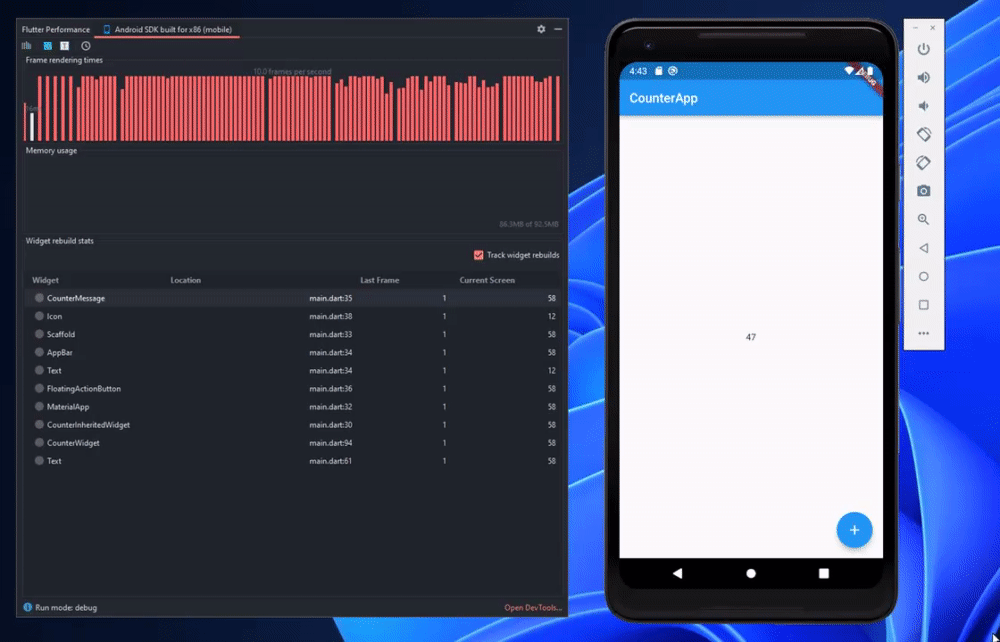Click the counter value 47

pyautogui.click(x=751, y=337)
